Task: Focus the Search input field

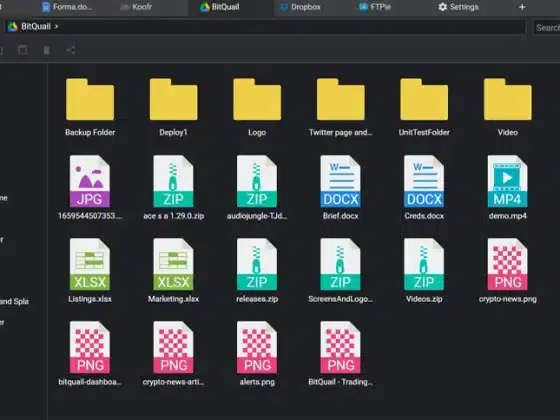Action: pyautogui.click(x=546, y=28)
